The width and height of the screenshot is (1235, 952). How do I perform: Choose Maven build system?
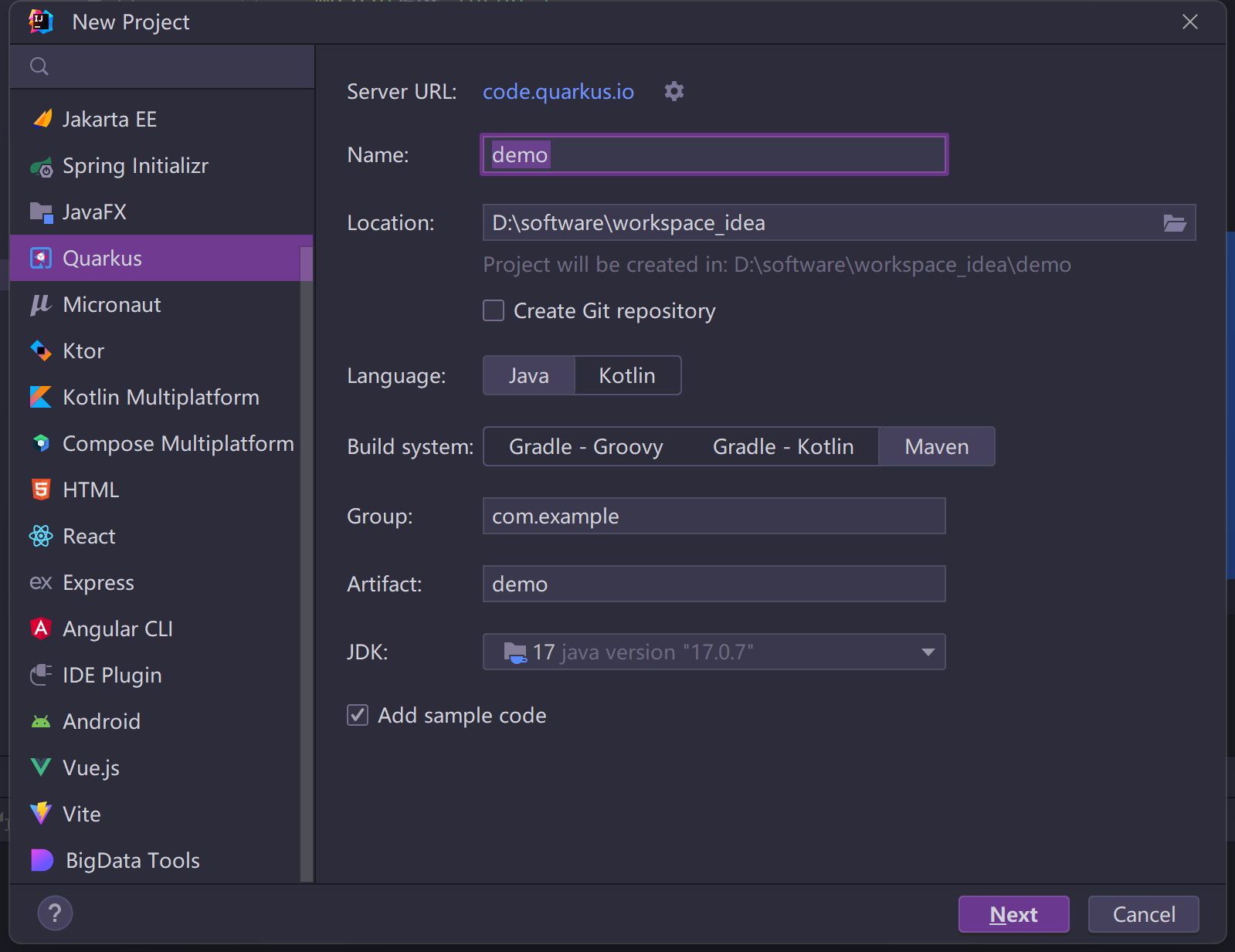tap(937, 446)
